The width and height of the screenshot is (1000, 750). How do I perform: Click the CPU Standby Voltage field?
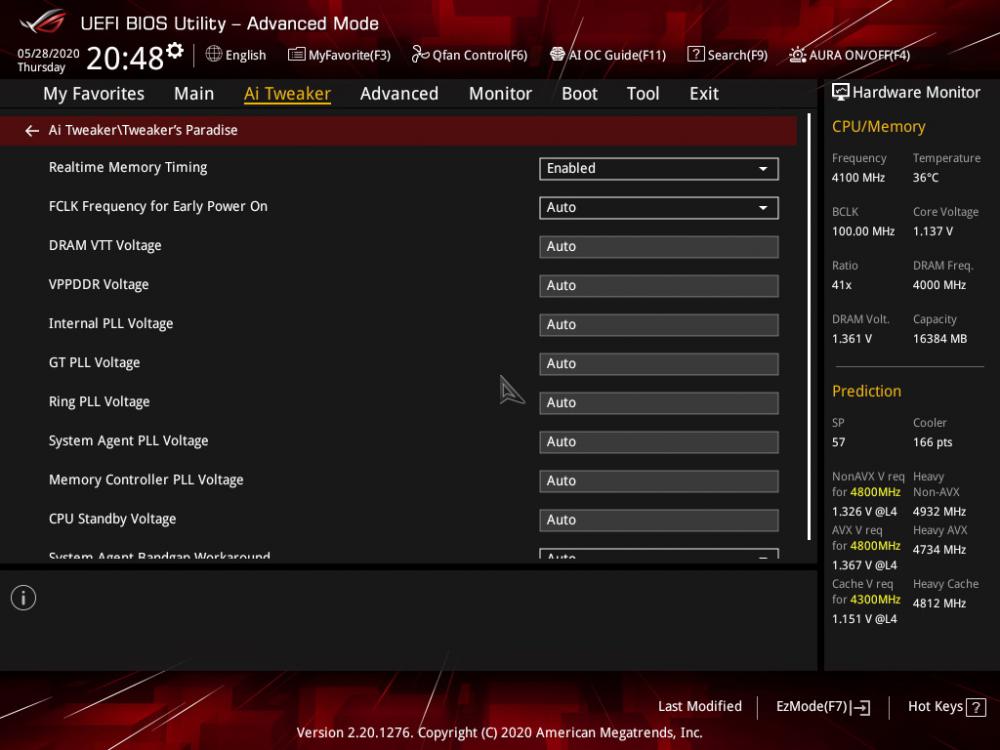[x=659, y=520]
